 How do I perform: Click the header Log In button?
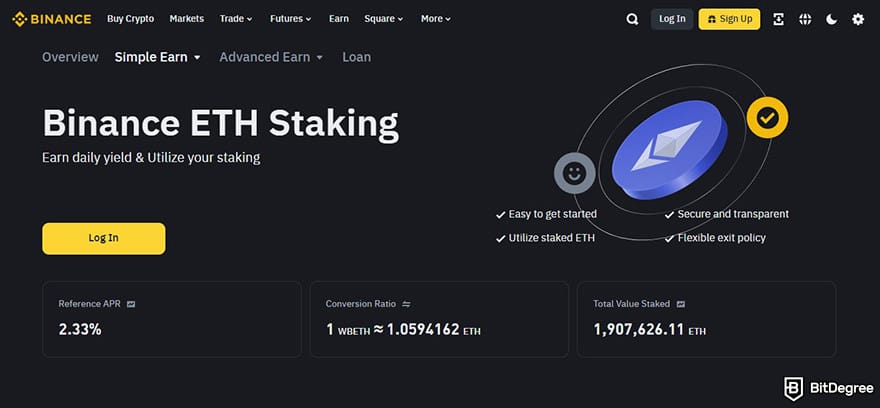tap(672, 19)
